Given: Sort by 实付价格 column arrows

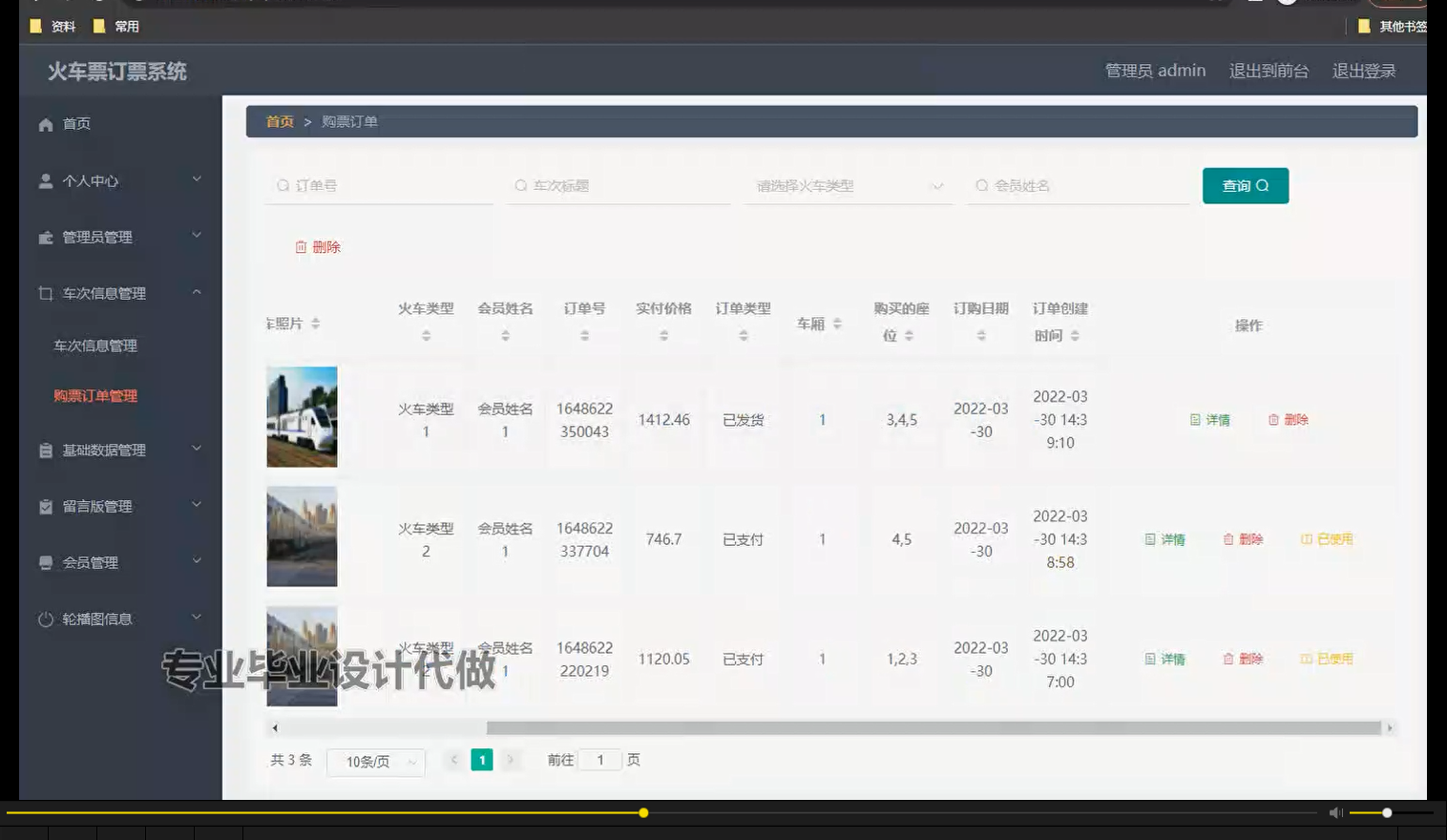Looking at the screenshot, I should coord(663,336).
